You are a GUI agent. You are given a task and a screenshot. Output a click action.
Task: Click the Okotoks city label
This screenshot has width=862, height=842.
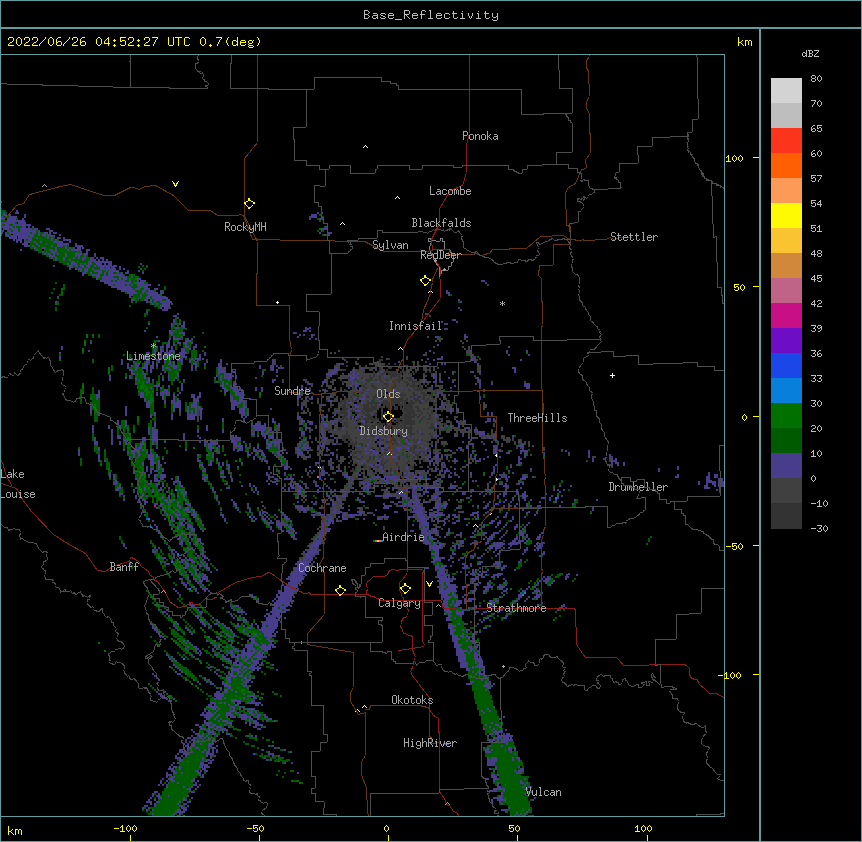(412, 700)
